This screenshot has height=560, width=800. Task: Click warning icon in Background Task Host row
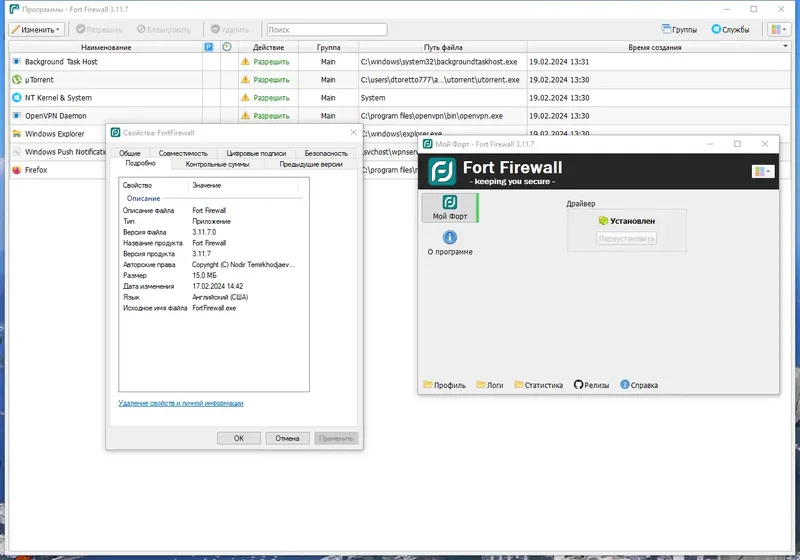[x=245, y=62]
